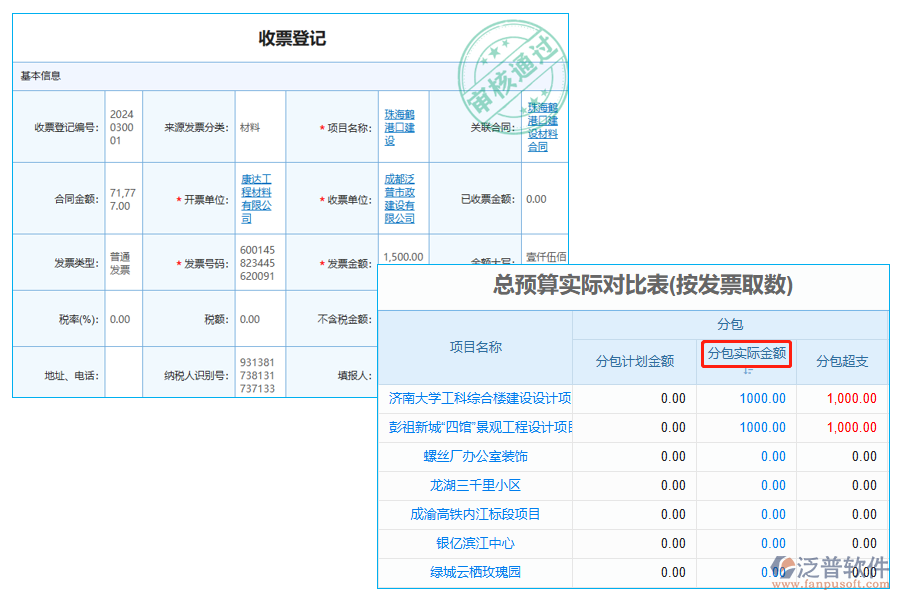
Task: Open the 成渝高铁内江标段项目 link
Action: 477,514
